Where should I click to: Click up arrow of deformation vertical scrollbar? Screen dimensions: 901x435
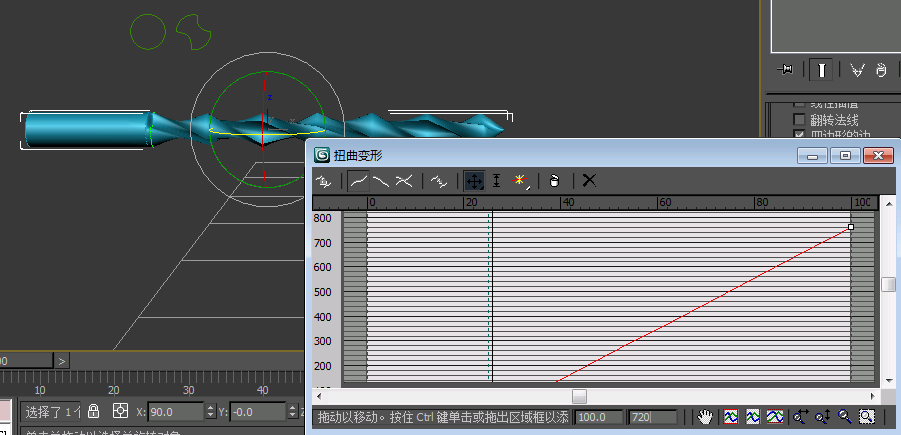tap(888, 203)
